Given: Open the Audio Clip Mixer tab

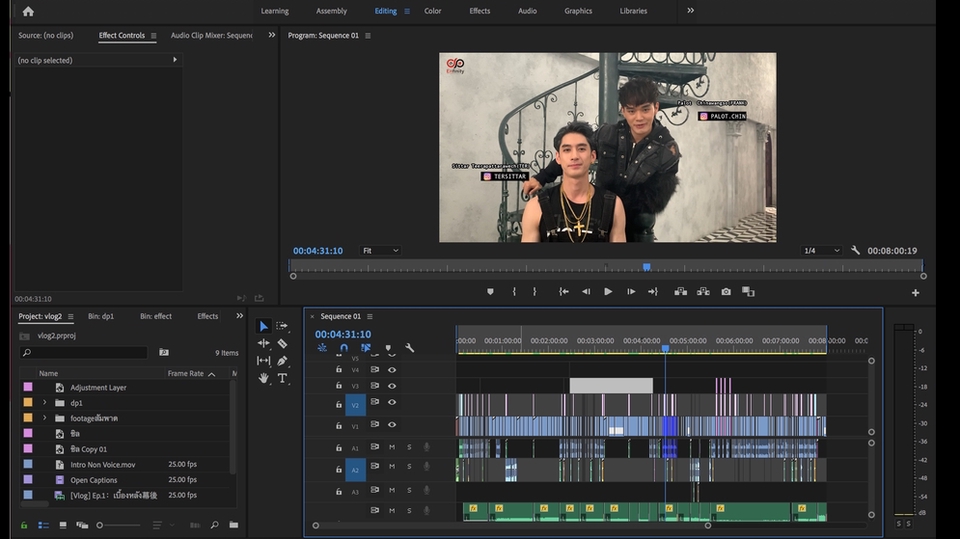Looking at the screenshot, I should coord(211,35).
